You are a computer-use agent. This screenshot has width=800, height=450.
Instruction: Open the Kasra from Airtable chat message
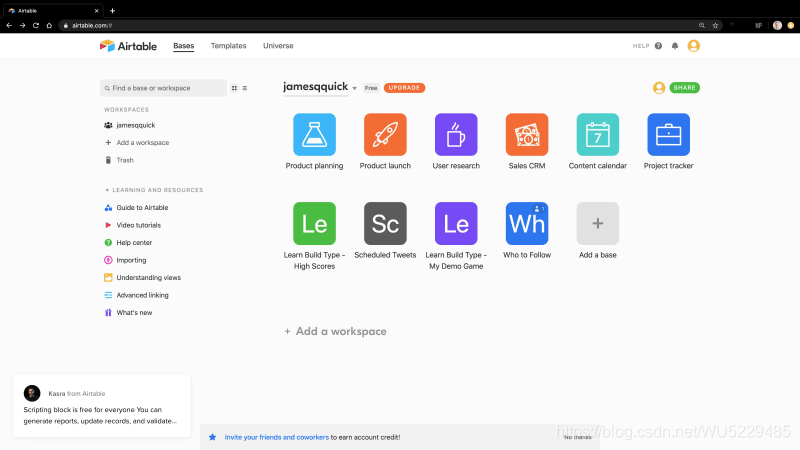pyautogui.click(x=102, y=406)
